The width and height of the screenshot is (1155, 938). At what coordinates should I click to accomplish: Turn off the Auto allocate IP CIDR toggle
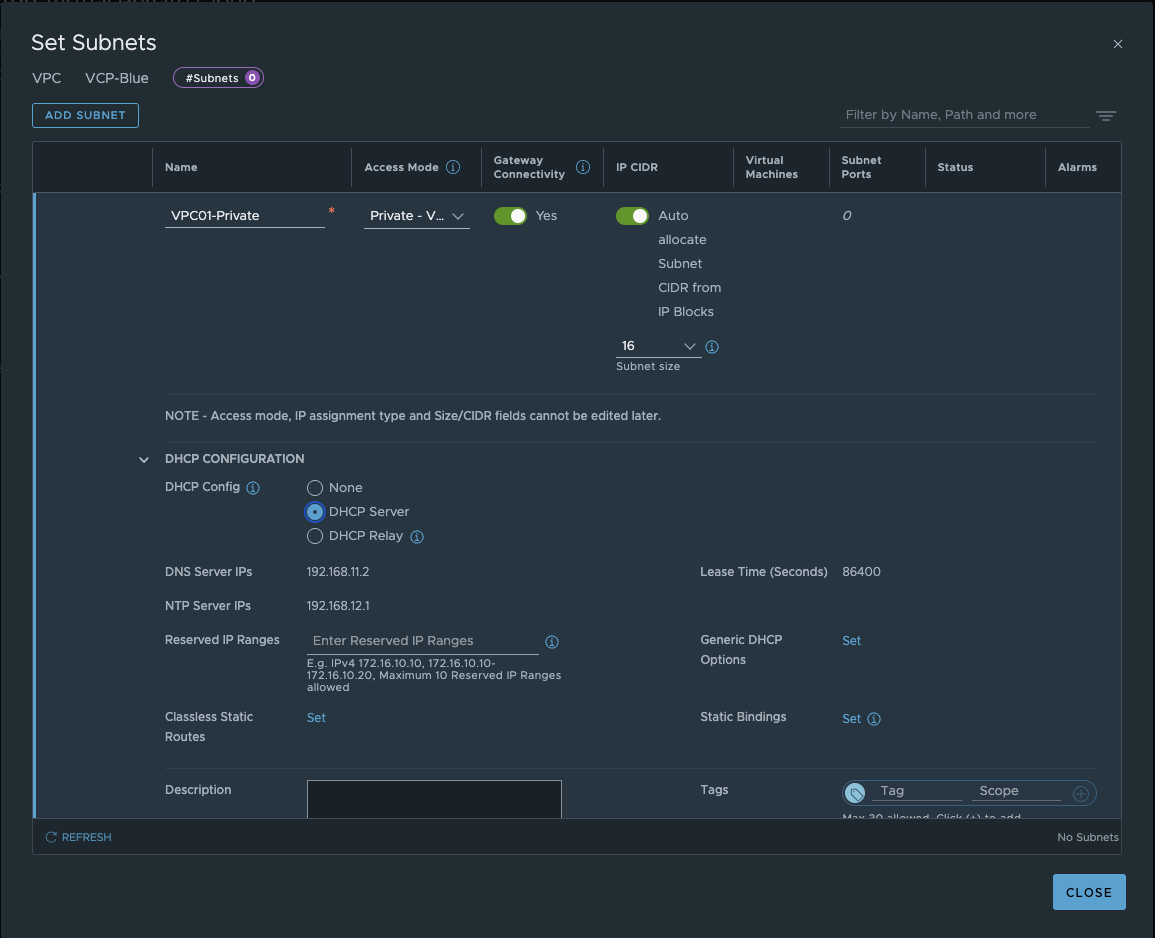click(631, 215)
